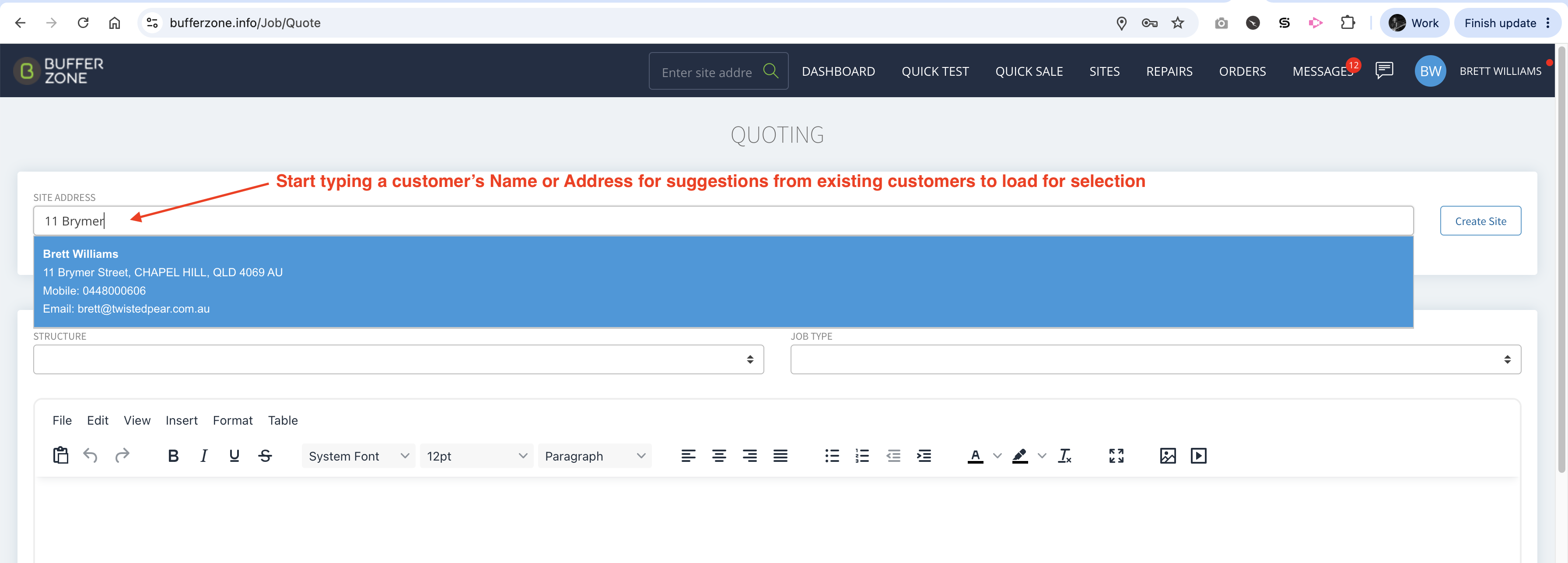Insert an image into the editor

1168,456
